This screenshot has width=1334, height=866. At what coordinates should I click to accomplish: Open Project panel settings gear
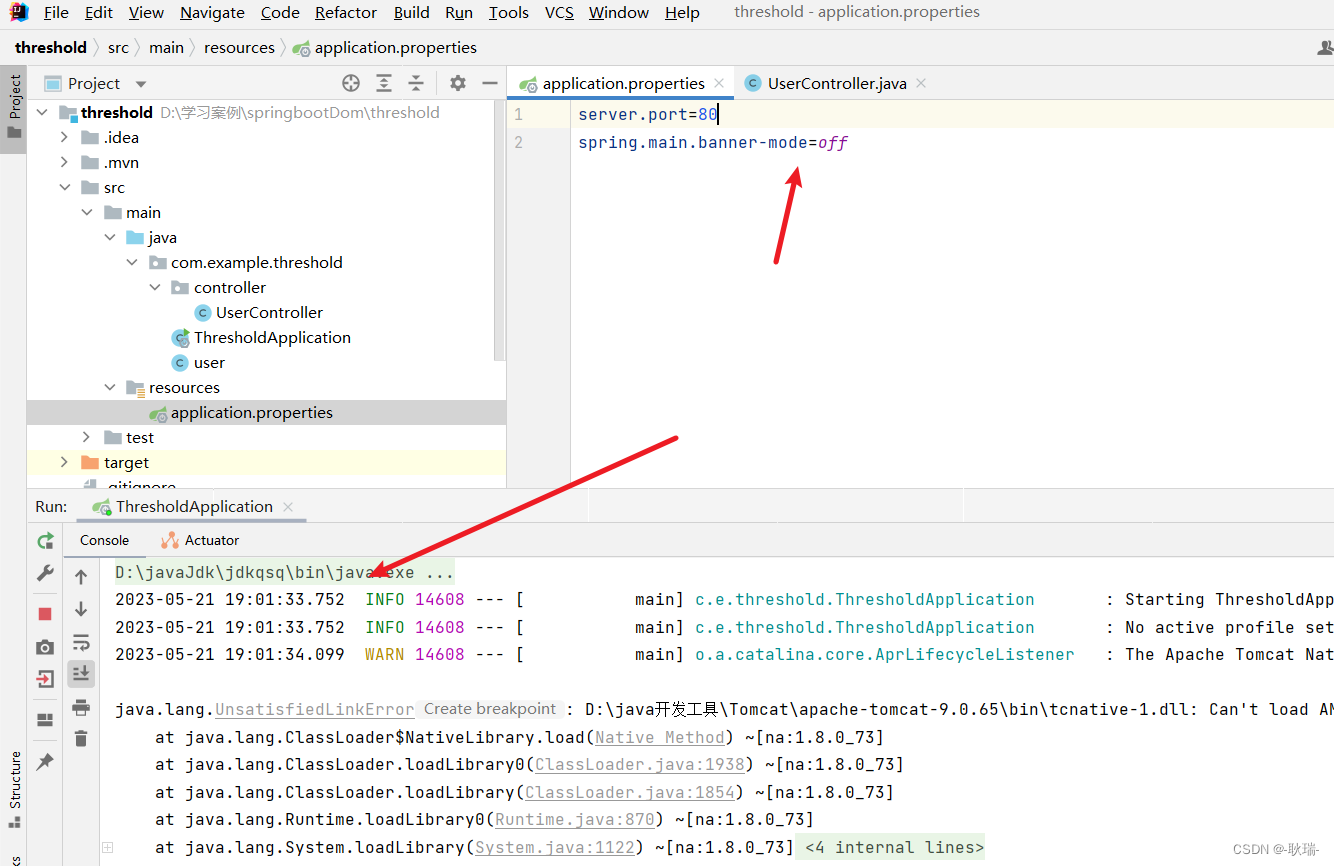pos(457,83)
